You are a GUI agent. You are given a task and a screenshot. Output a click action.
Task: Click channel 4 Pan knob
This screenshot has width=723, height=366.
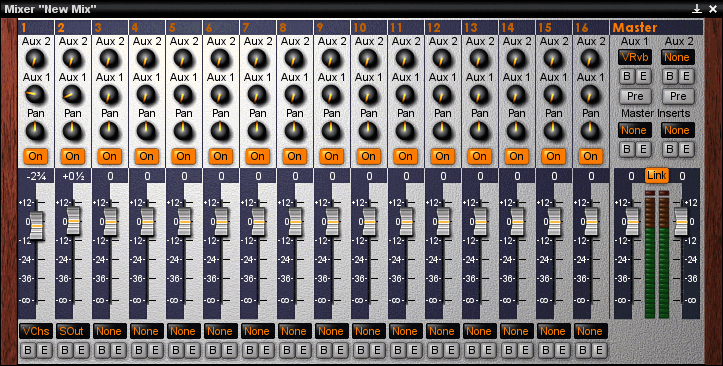(x=146, y=131)
